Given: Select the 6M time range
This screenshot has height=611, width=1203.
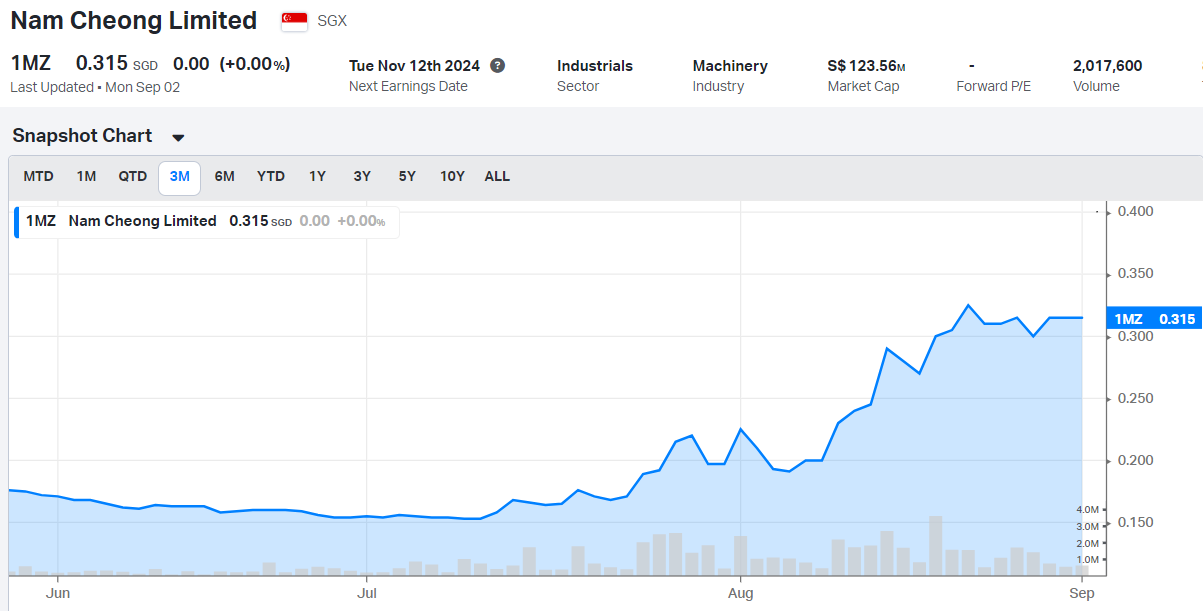Looking at the screenshot, I should [x=225, y=177].
